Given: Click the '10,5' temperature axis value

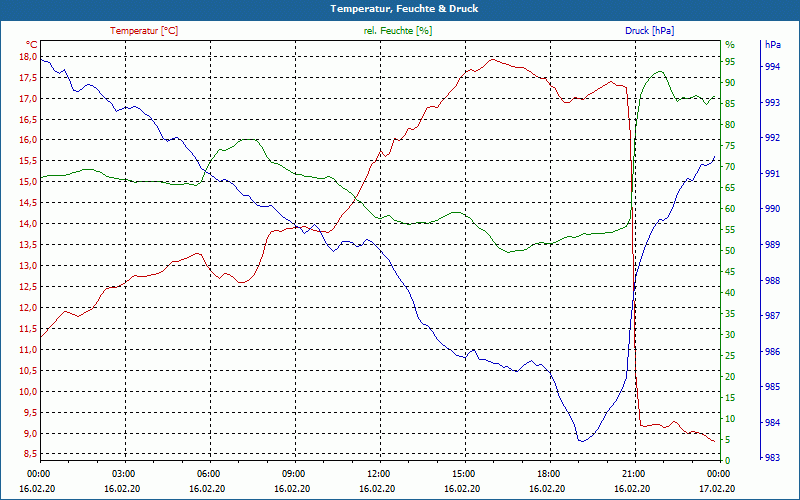Looking at the screenshot, I should click(28, 371).
